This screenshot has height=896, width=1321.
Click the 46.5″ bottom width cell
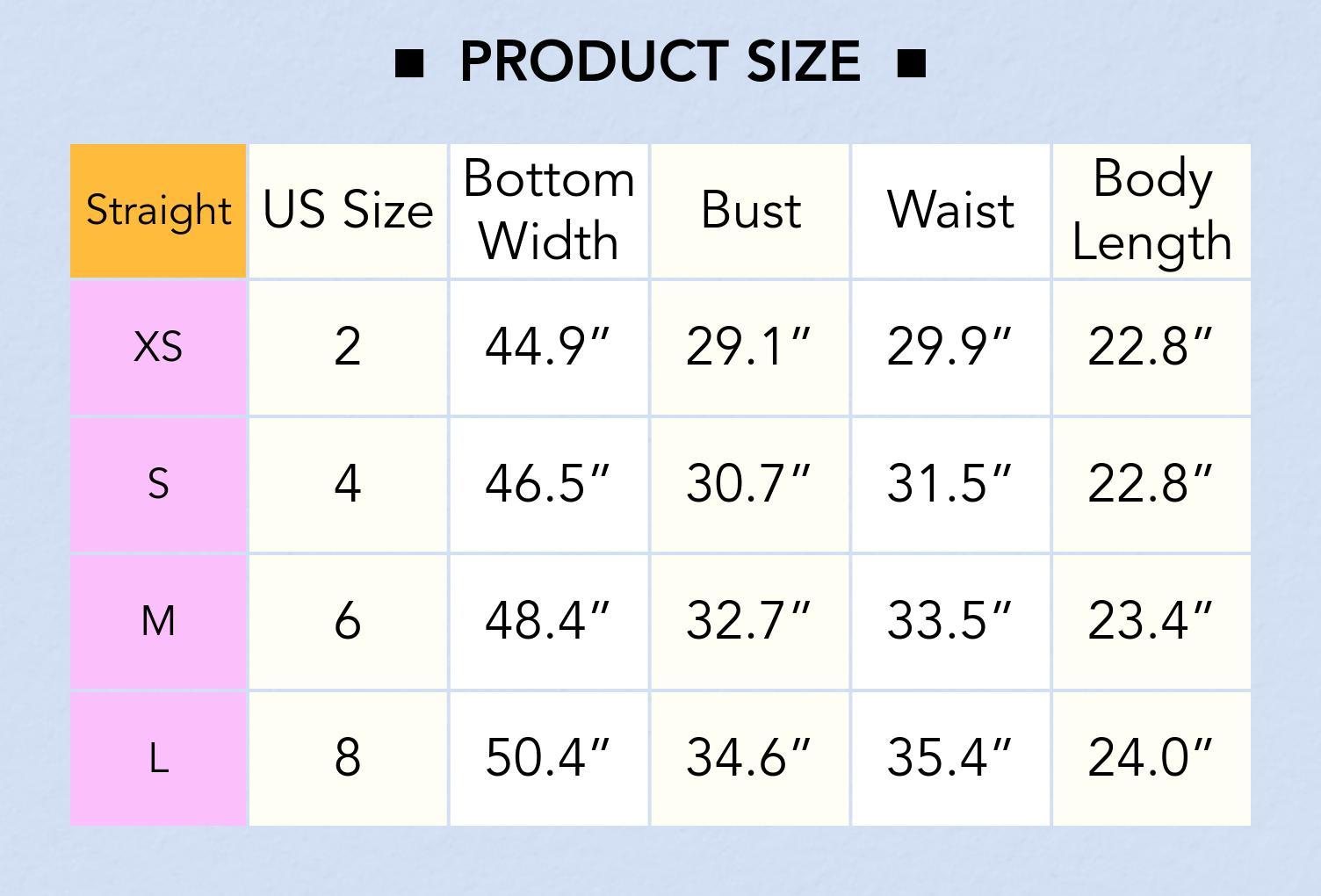coord(549,484)
